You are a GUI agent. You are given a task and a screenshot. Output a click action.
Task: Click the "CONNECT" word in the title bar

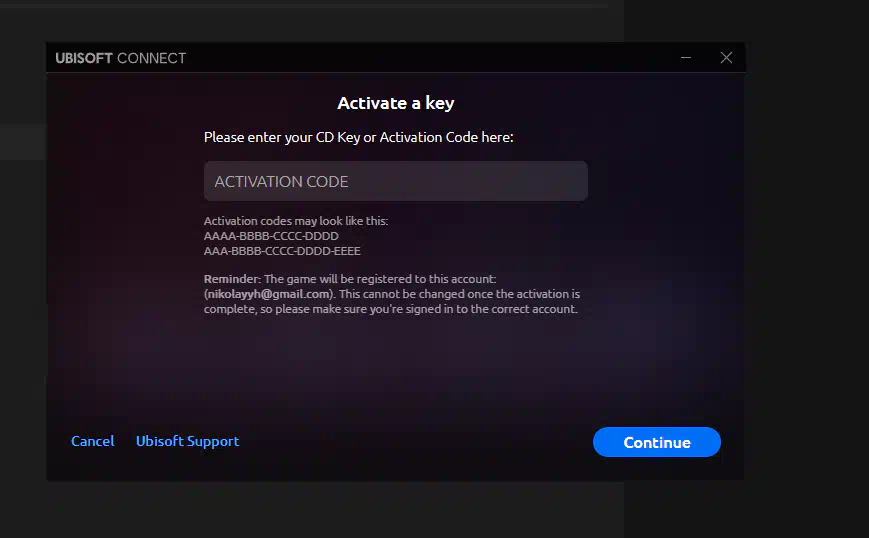(x=152, y=58)
